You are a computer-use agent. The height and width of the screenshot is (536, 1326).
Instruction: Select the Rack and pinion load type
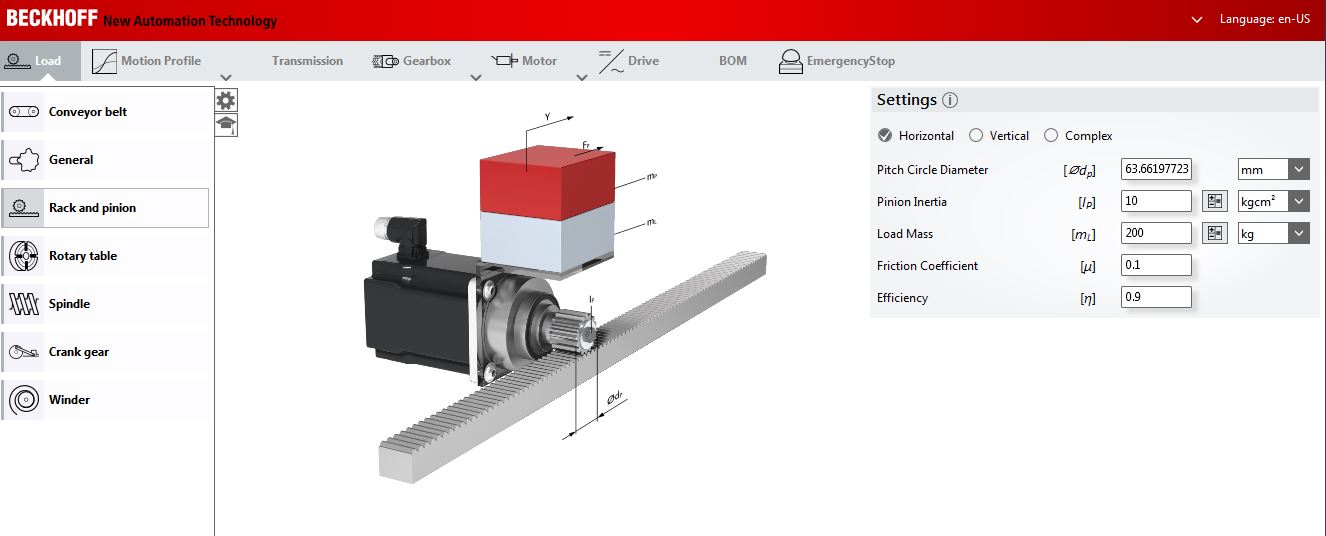(105, 208)
